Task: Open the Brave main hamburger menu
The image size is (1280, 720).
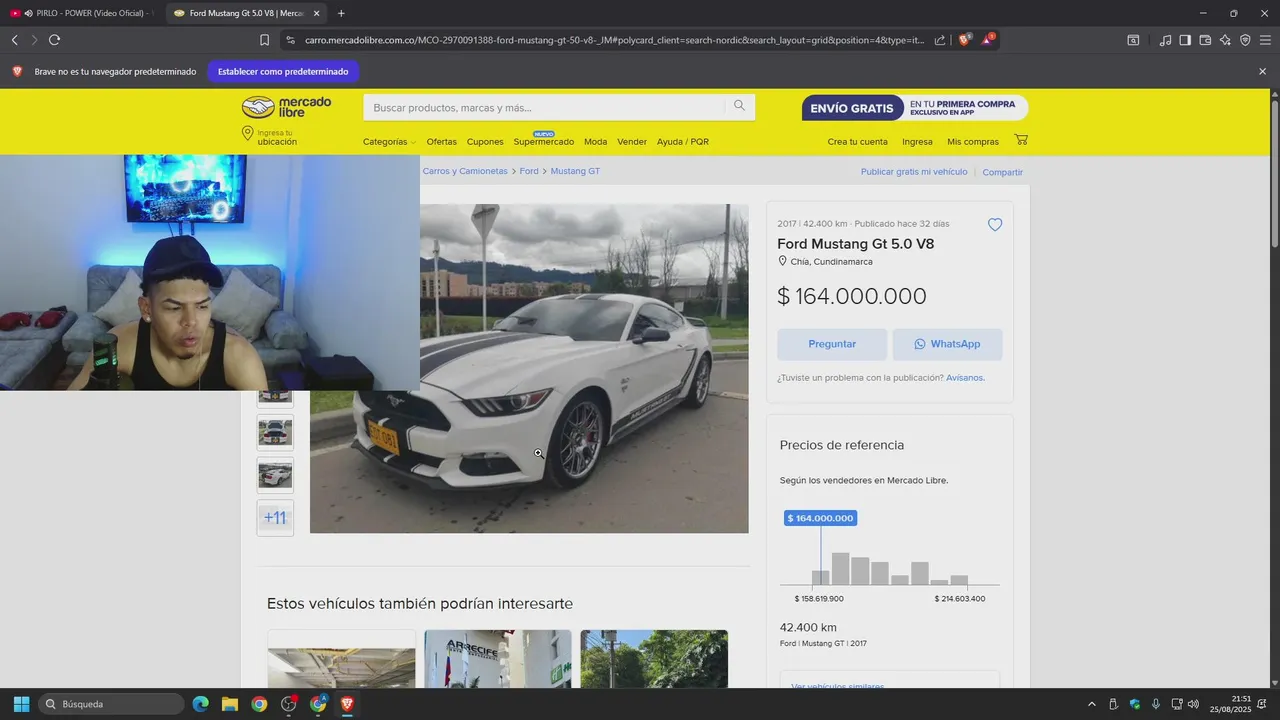Action: 1265,40
